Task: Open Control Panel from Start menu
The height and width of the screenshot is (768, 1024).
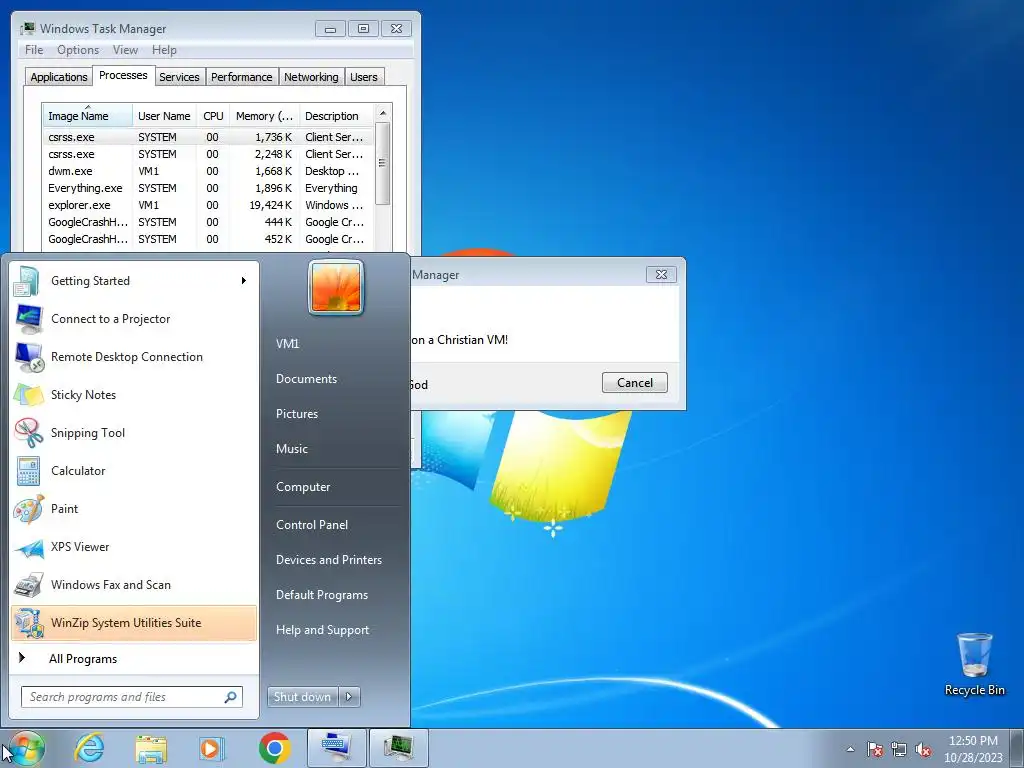Action: pyautogui.click(x=312, y=525)
